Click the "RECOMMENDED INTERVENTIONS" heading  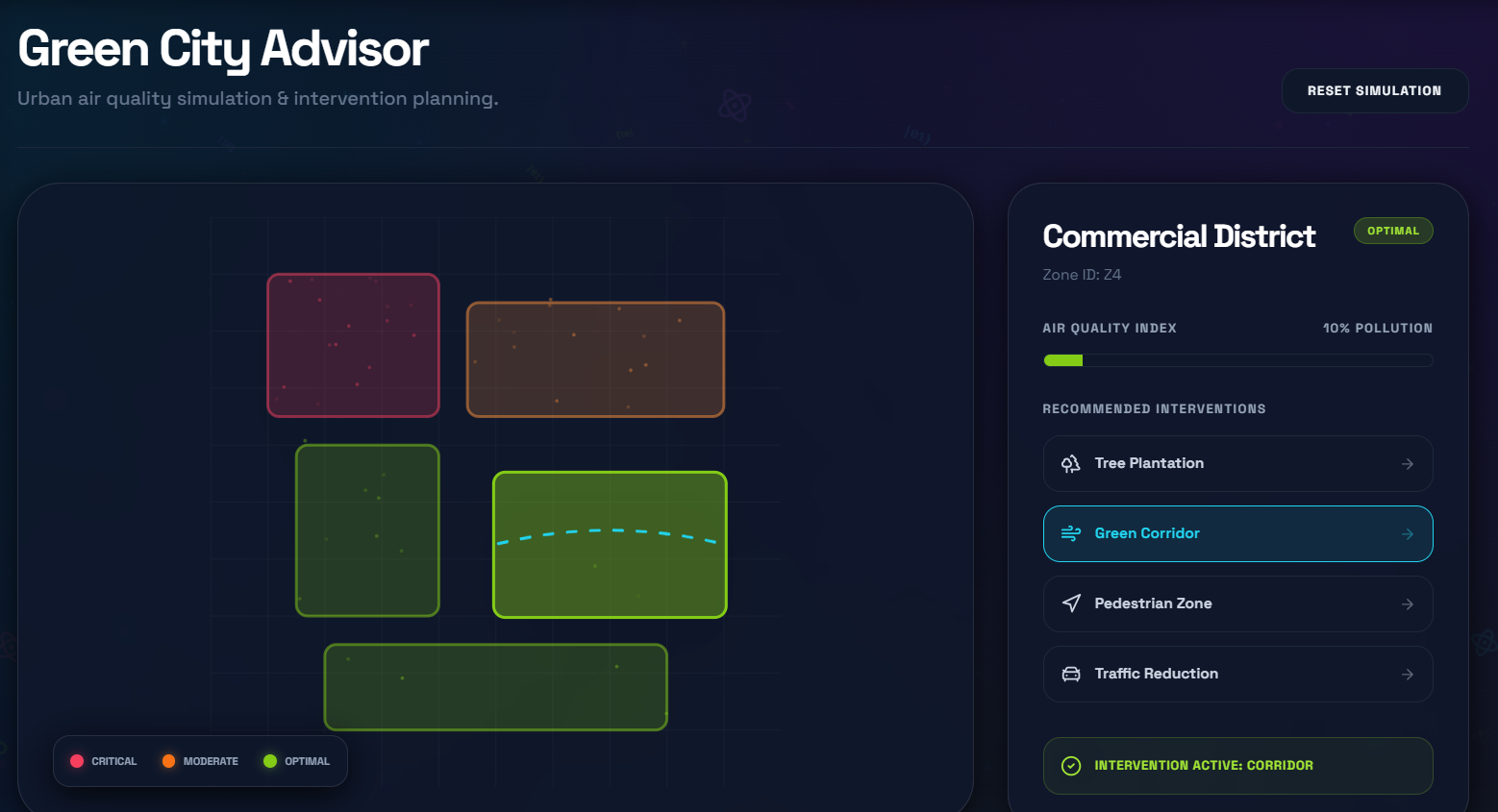[1154, 409]
